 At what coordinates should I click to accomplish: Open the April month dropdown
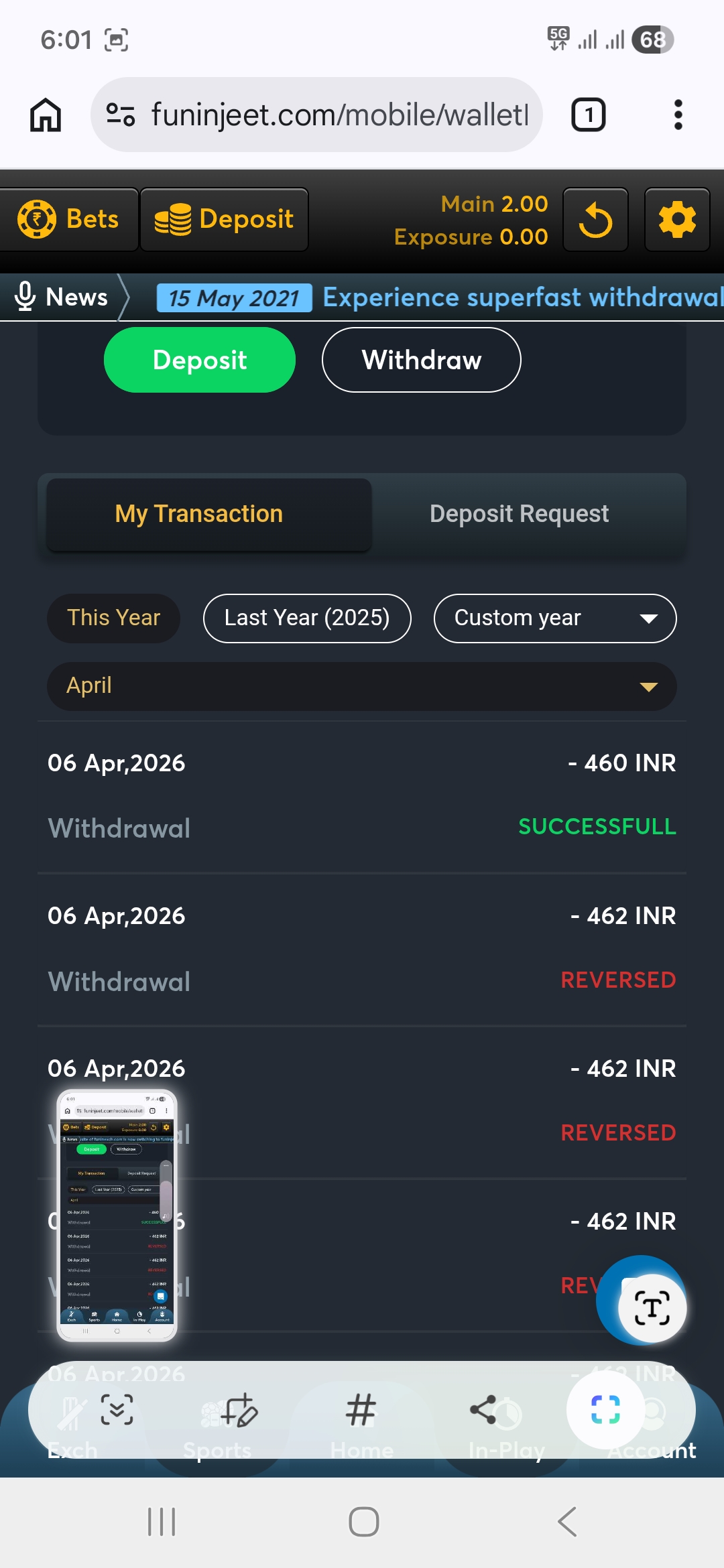click(x=361, y=686)
